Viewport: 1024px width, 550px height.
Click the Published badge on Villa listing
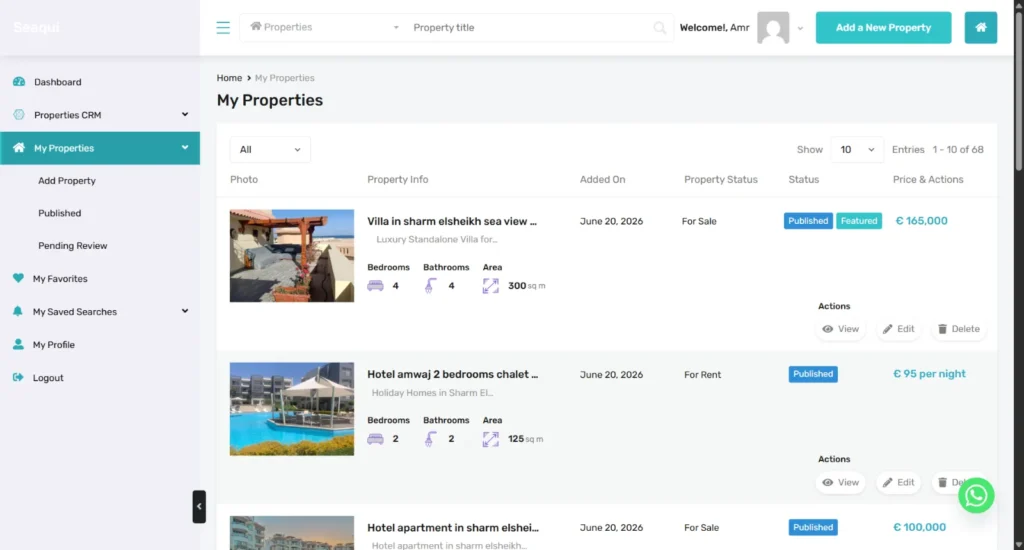[x=808, y=221]
